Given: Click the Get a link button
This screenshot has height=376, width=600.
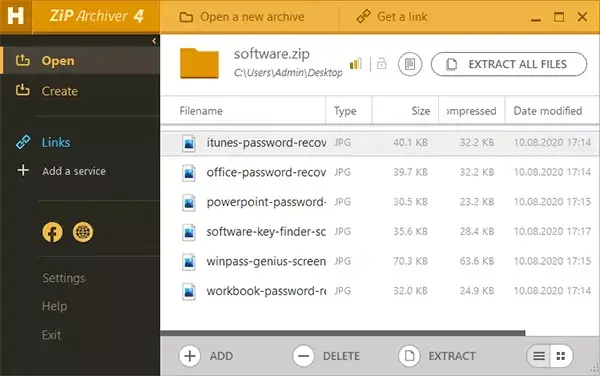Looking at the screenshot, I should click(392, 17).
